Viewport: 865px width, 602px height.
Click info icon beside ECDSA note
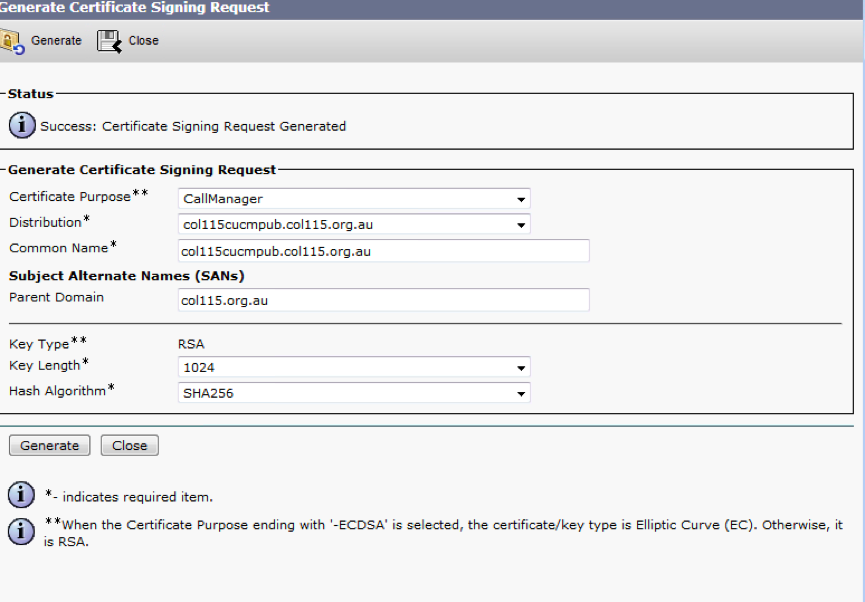pos(22,531)
